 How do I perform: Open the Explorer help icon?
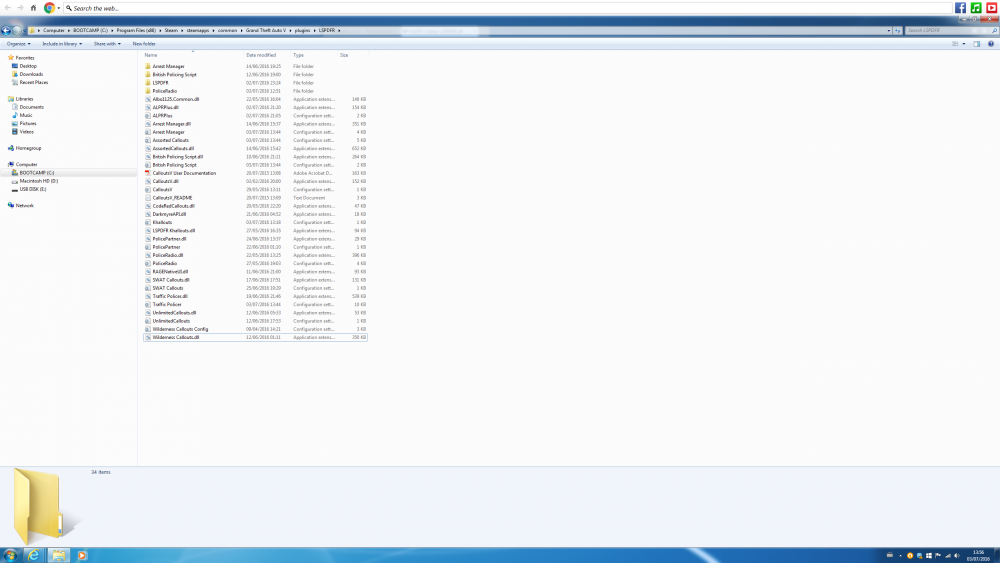click(x=990, y=44)
